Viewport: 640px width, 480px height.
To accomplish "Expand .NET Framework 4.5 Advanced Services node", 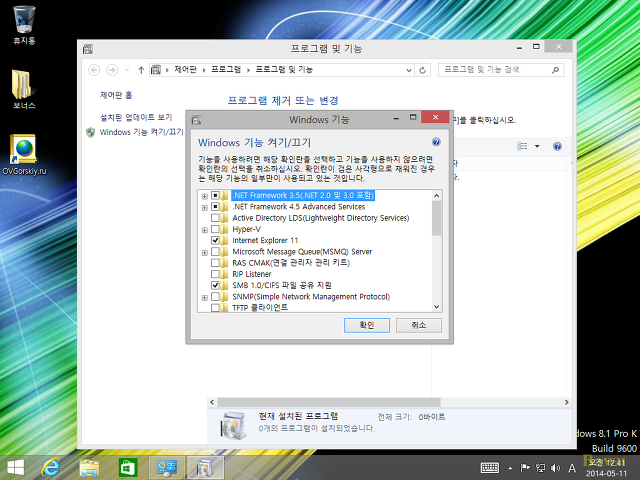I will (x=204, y=208).
